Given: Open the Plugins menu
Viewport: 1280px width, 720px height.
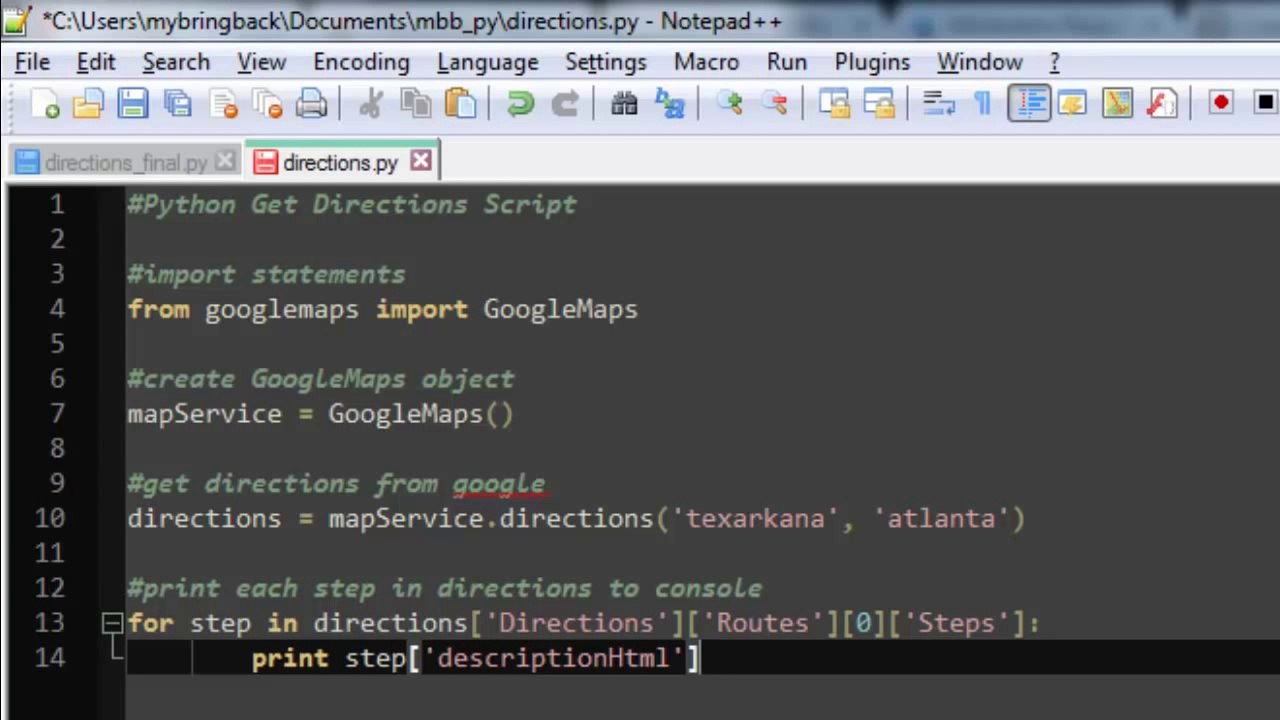Looking at the screenshot, I should [x=872, y=62].
